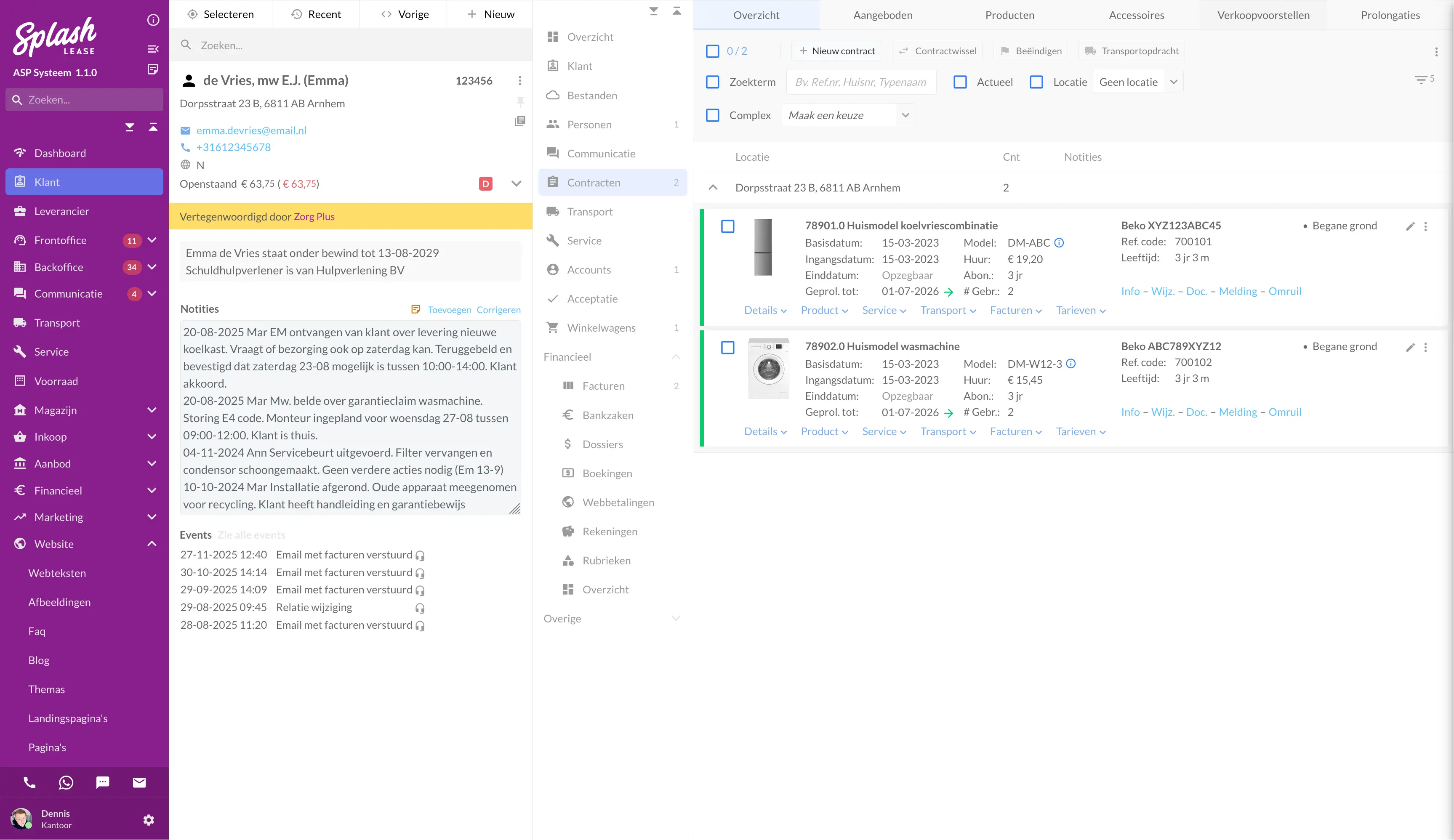Click the Nieuw contract button
The image size is (1454, 840).
836,51
